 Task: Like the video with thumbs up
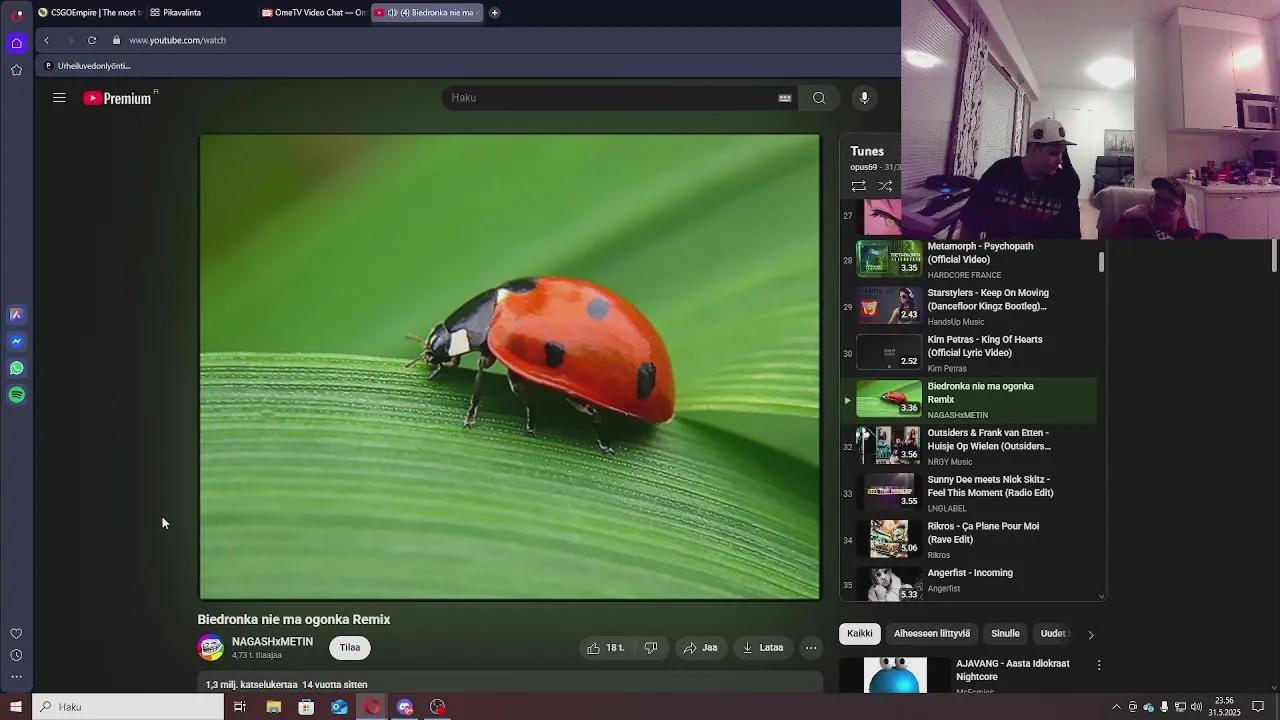pos(606,648)
